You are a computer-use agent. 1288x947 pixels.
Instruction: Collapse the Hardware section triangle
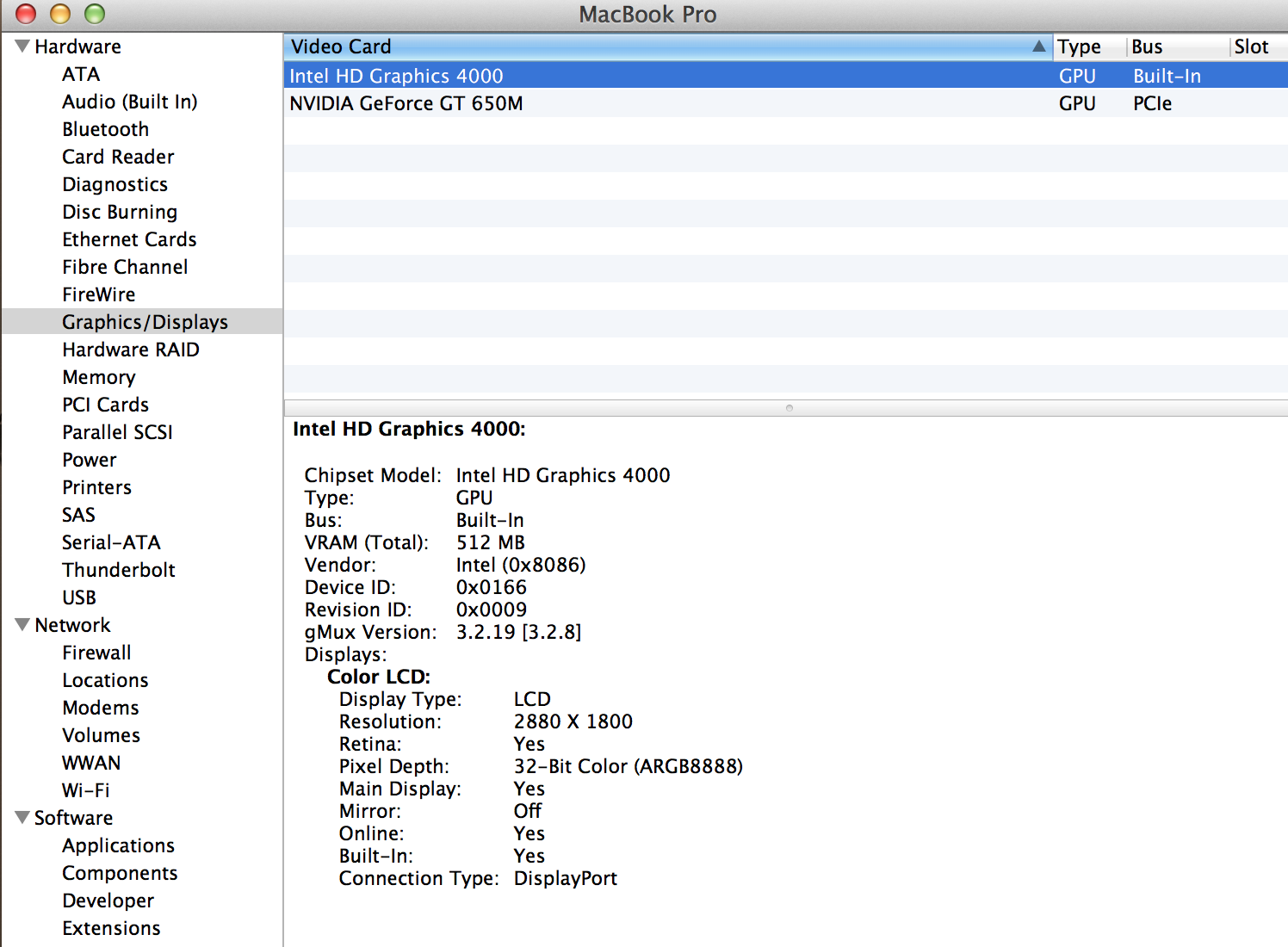tap(22, 46)
